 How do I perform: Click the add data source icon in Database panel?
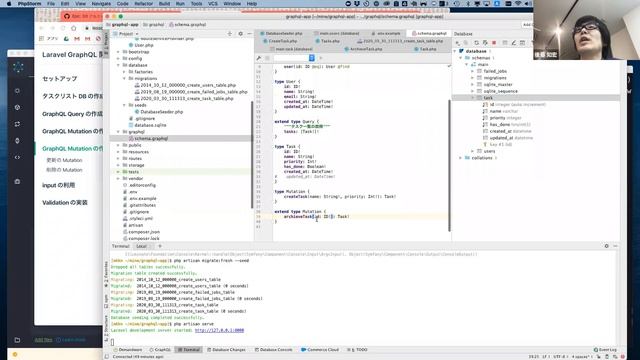click(458, 42)
